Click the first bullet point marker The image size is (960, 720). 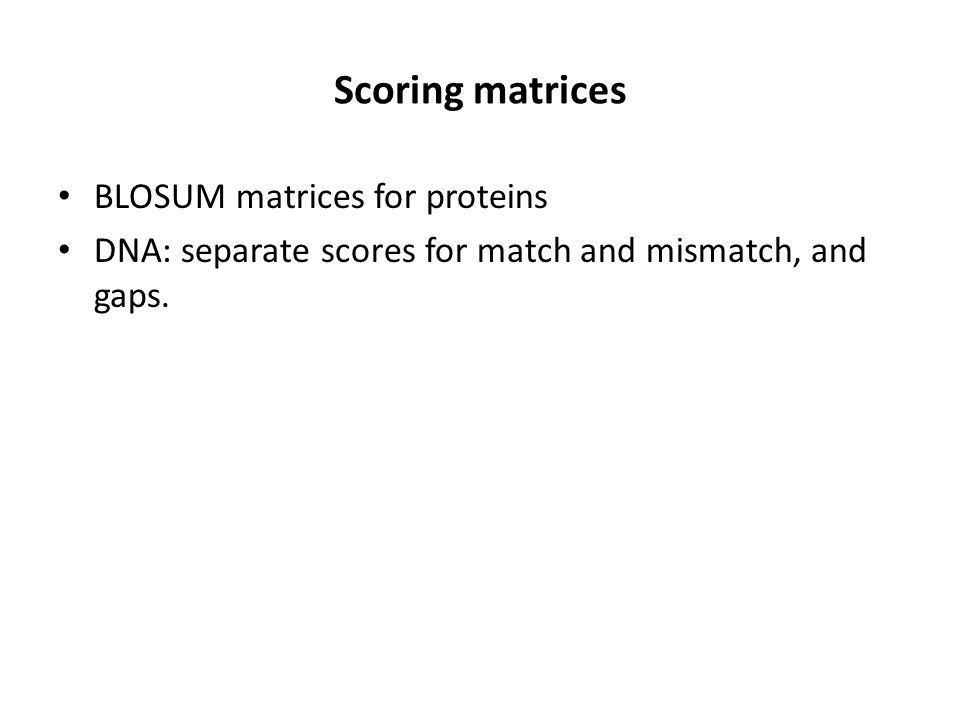coord(64,197)
